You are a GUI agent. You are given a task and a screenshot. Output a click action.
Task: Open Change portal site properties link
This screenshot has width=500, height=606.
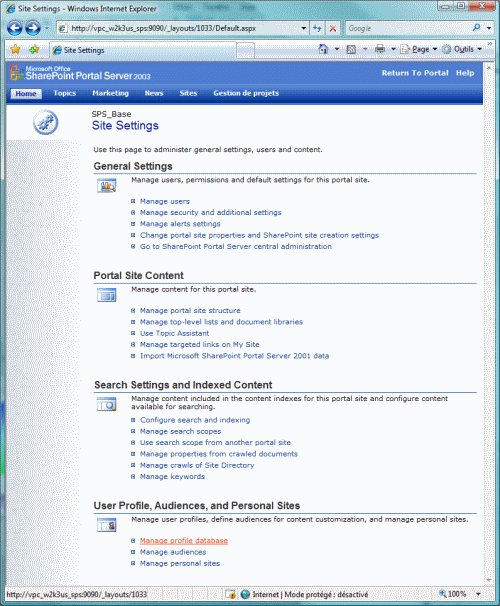pos(259,235)
